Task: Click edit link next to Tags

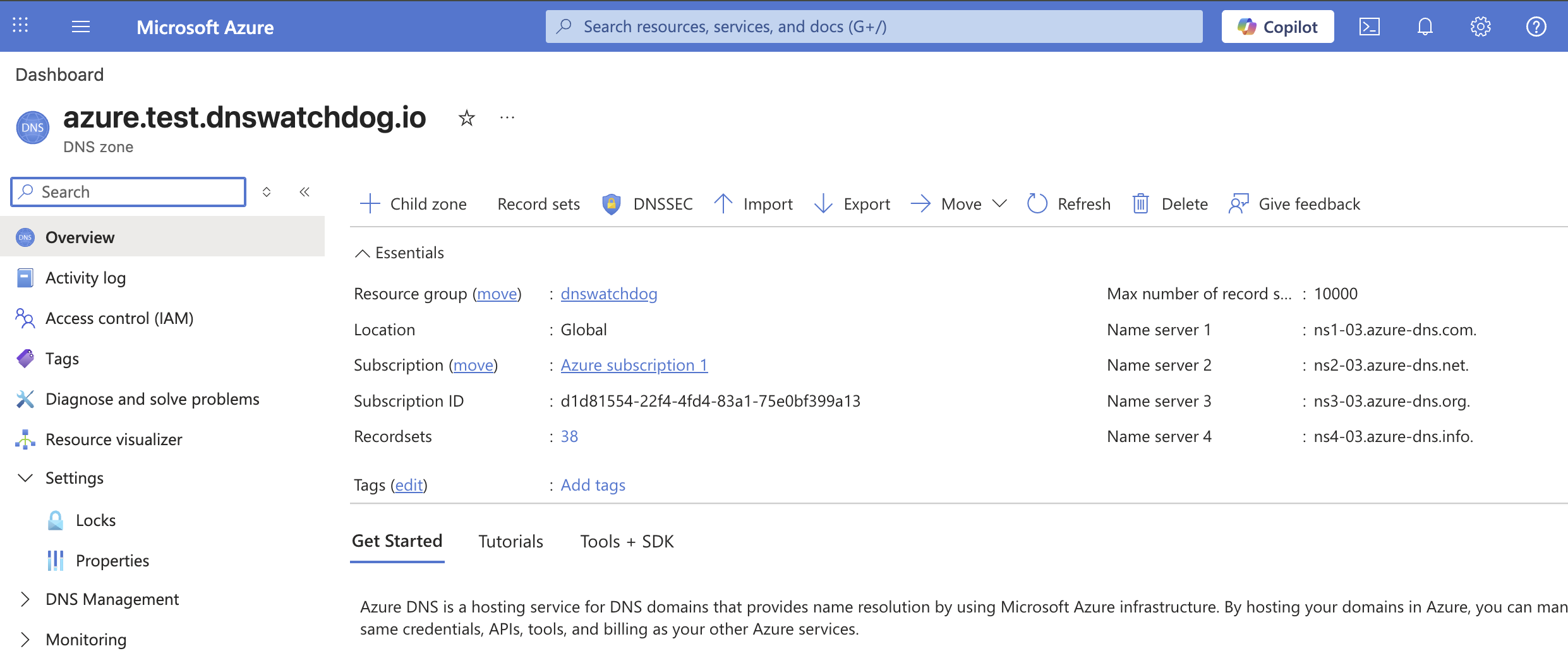Action: (409, 485)
